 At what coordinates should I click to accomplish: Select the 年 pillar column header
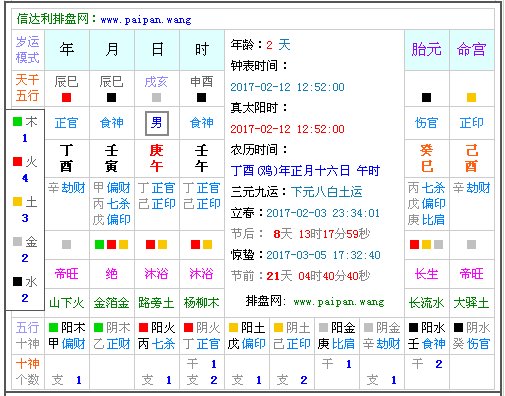coord(67,50)
